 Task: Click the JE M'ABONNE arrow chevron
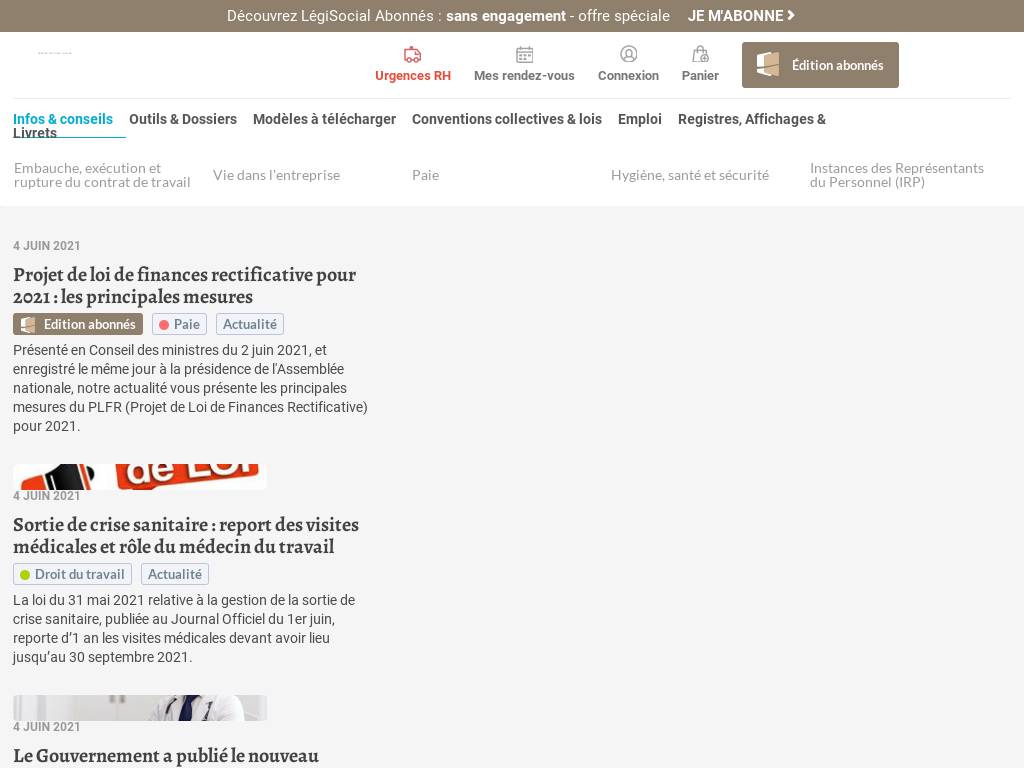click(x=791, y=15)
